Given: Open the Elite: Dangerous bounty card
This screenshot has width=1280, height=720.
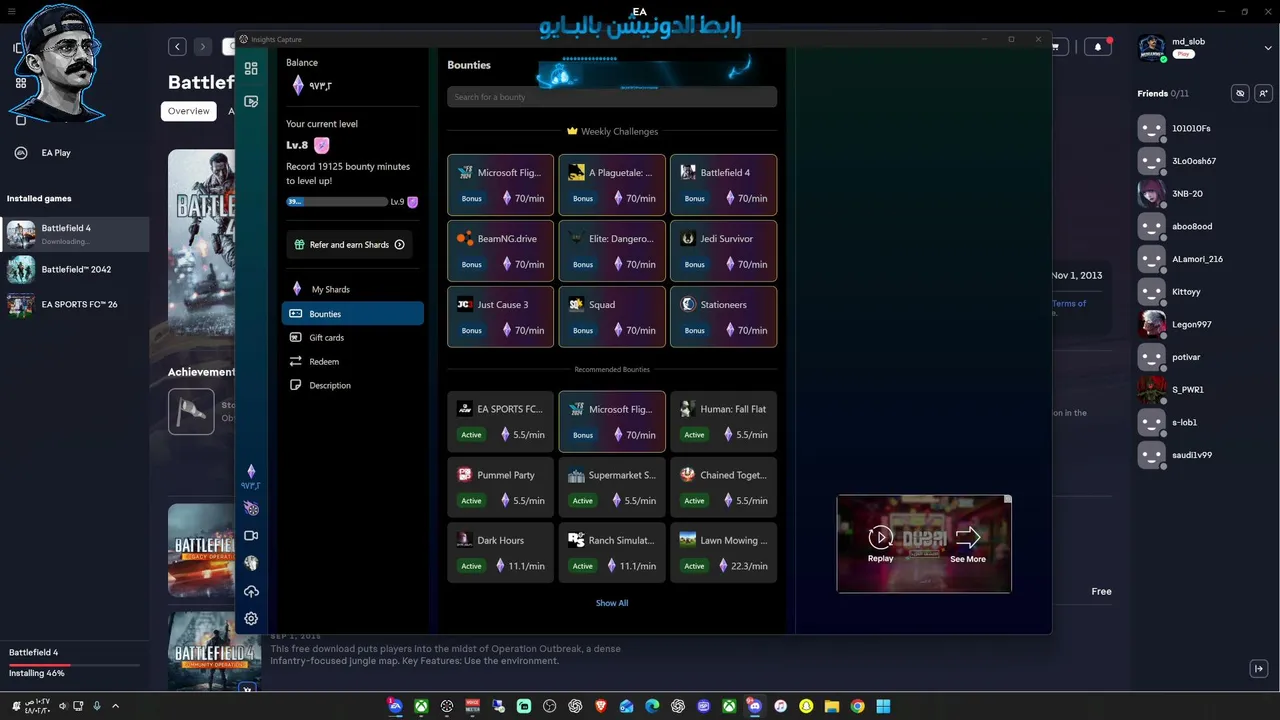Looking at the screenshot, I should [x=612, y=251].
